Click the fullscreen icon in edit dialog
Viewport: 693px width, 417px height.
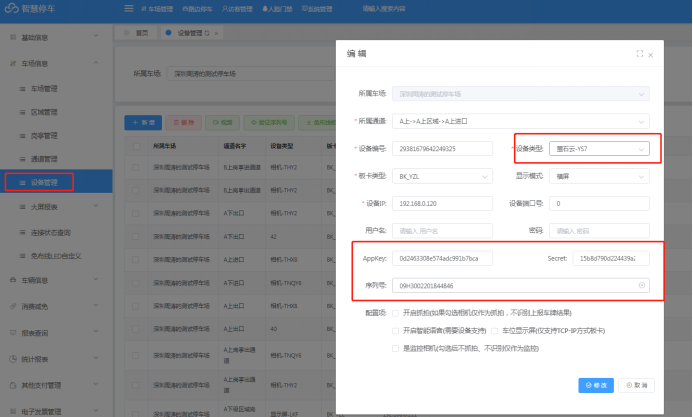click(x=640, y=53)
